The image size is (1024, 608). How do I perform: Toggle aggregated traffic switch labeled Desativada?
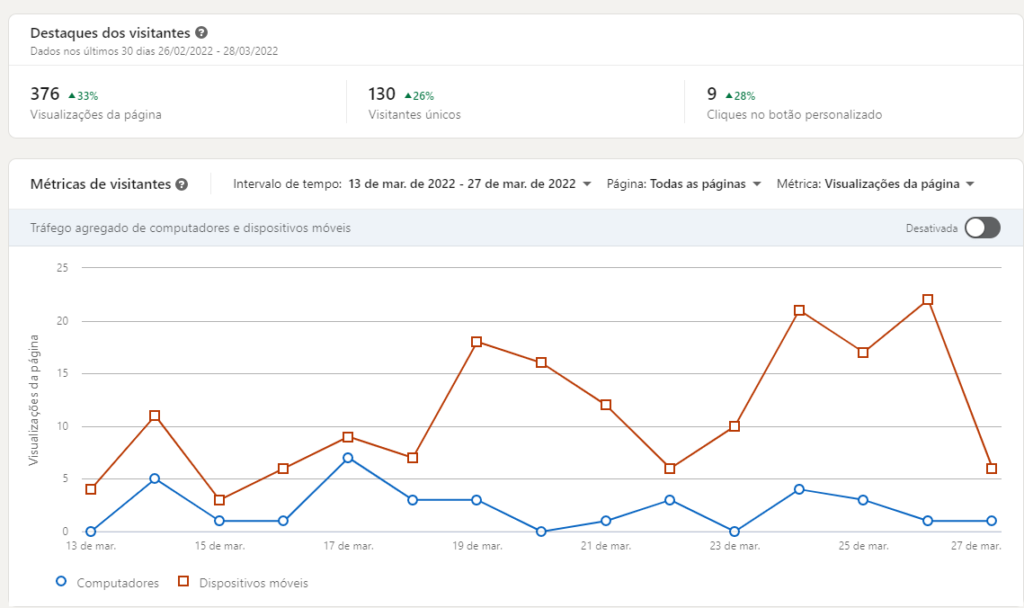click(982, 228)
